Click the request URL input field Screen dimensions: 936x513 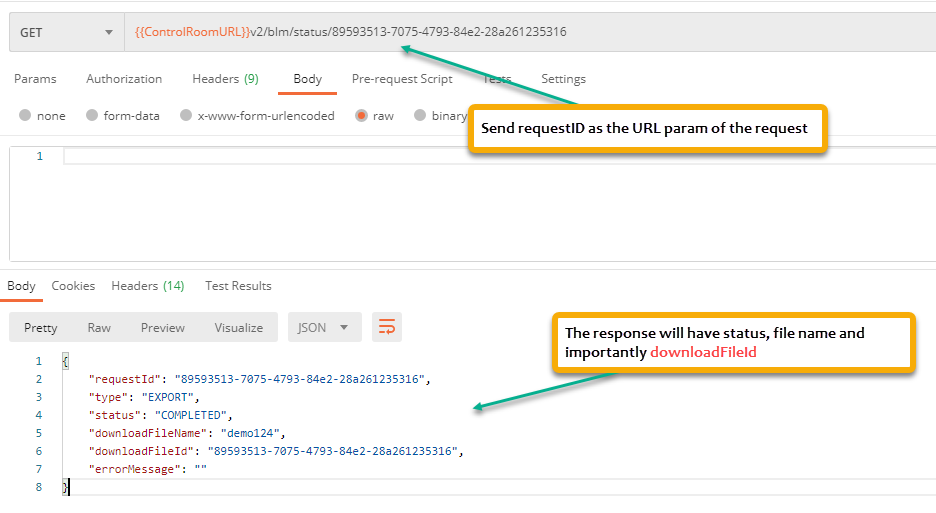pyautogui.click(x=530, y=32)
